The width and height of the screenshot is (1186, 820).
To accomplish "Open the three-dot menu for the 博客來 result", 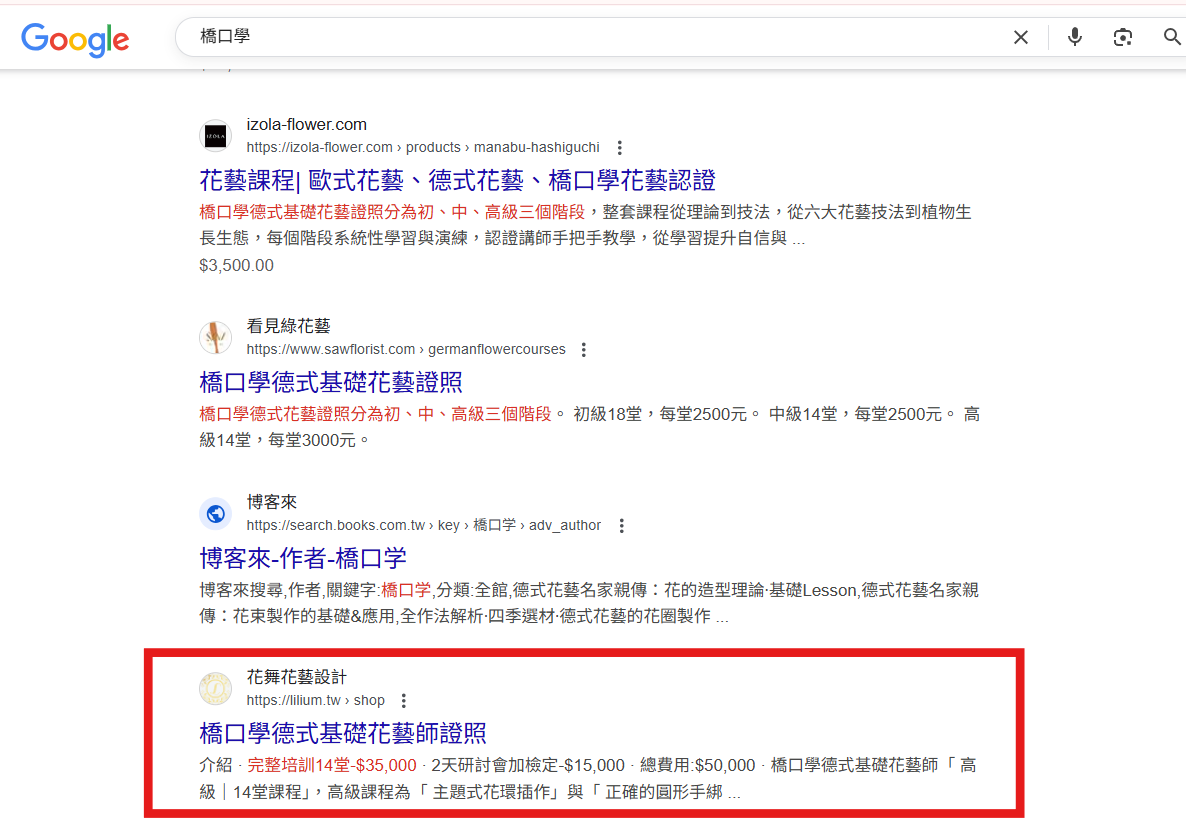I will click(x=621, y=526).
